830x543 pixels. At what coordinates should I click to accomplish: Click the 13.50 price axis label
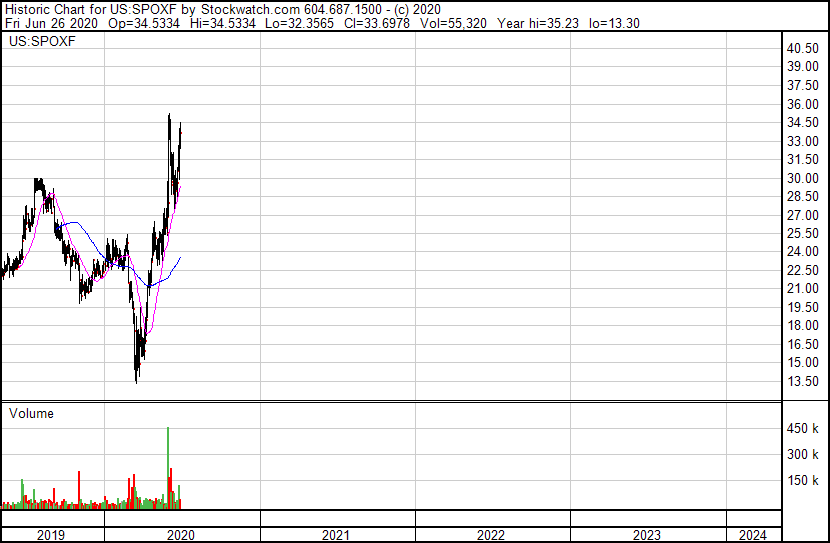pos(803,381)
